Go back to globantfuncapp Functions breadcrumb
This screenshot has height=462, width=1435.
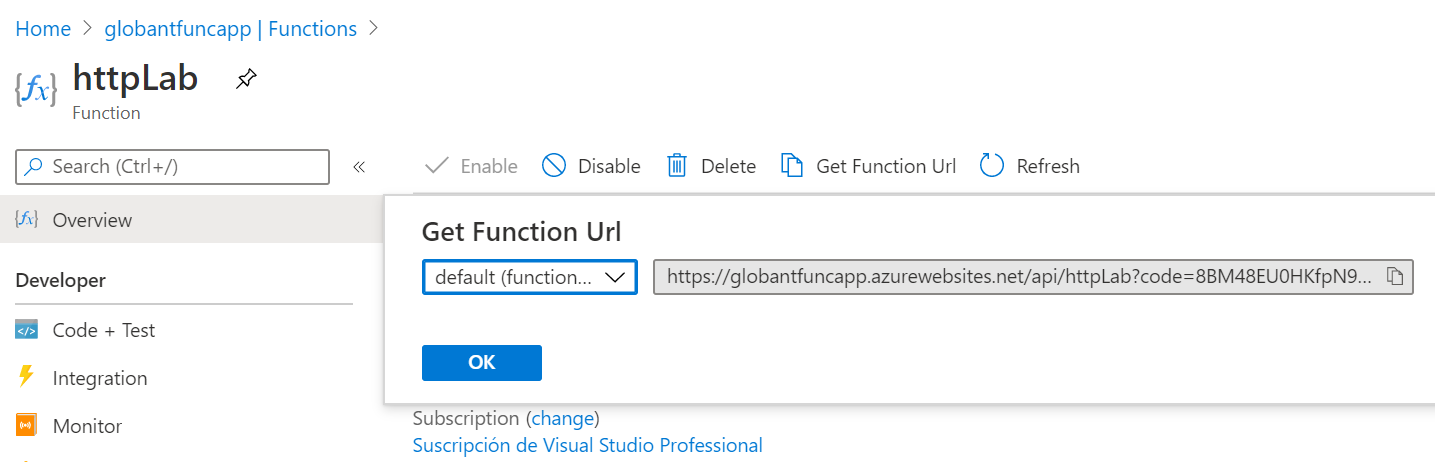(230, 29)
